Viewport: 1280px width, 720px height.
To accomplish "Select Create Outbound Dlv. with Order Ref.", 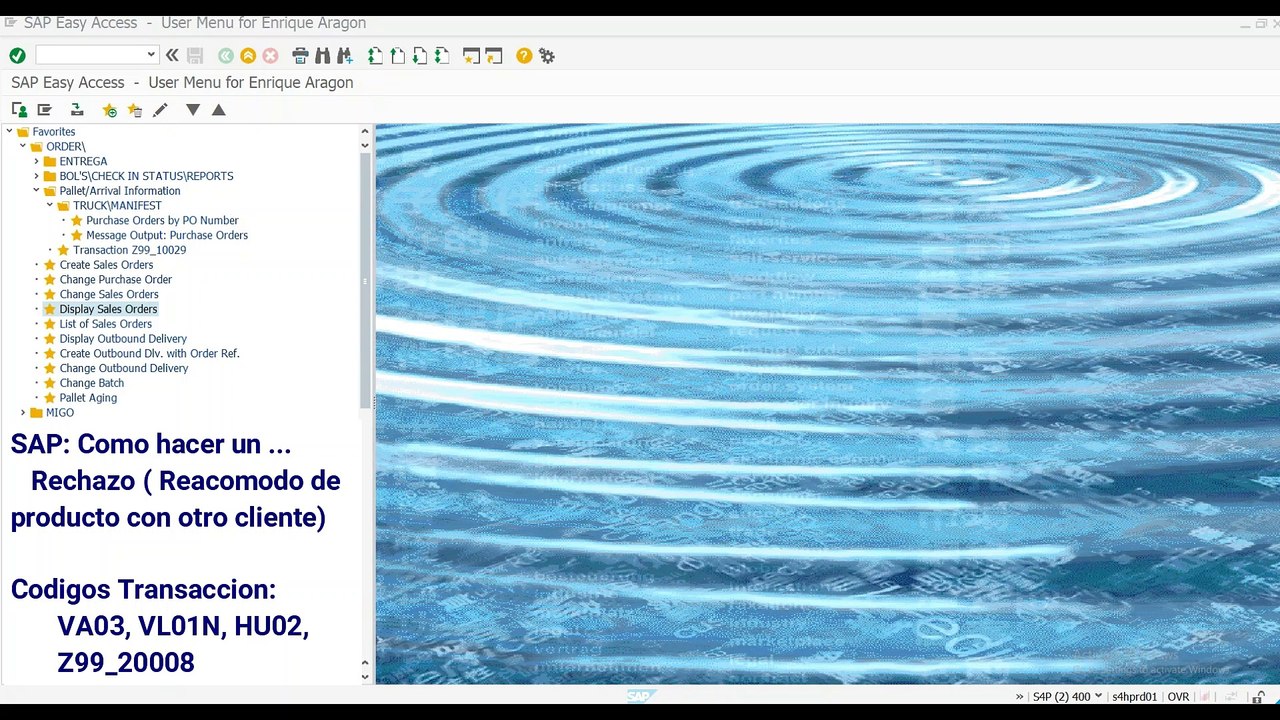I will [x=149, y=353].
